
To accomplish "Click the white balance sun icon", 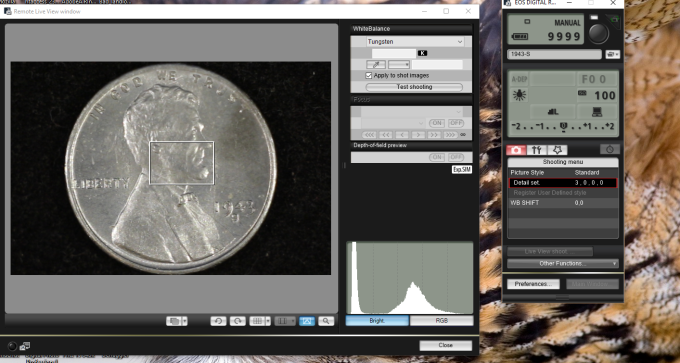I will [519, 95].
